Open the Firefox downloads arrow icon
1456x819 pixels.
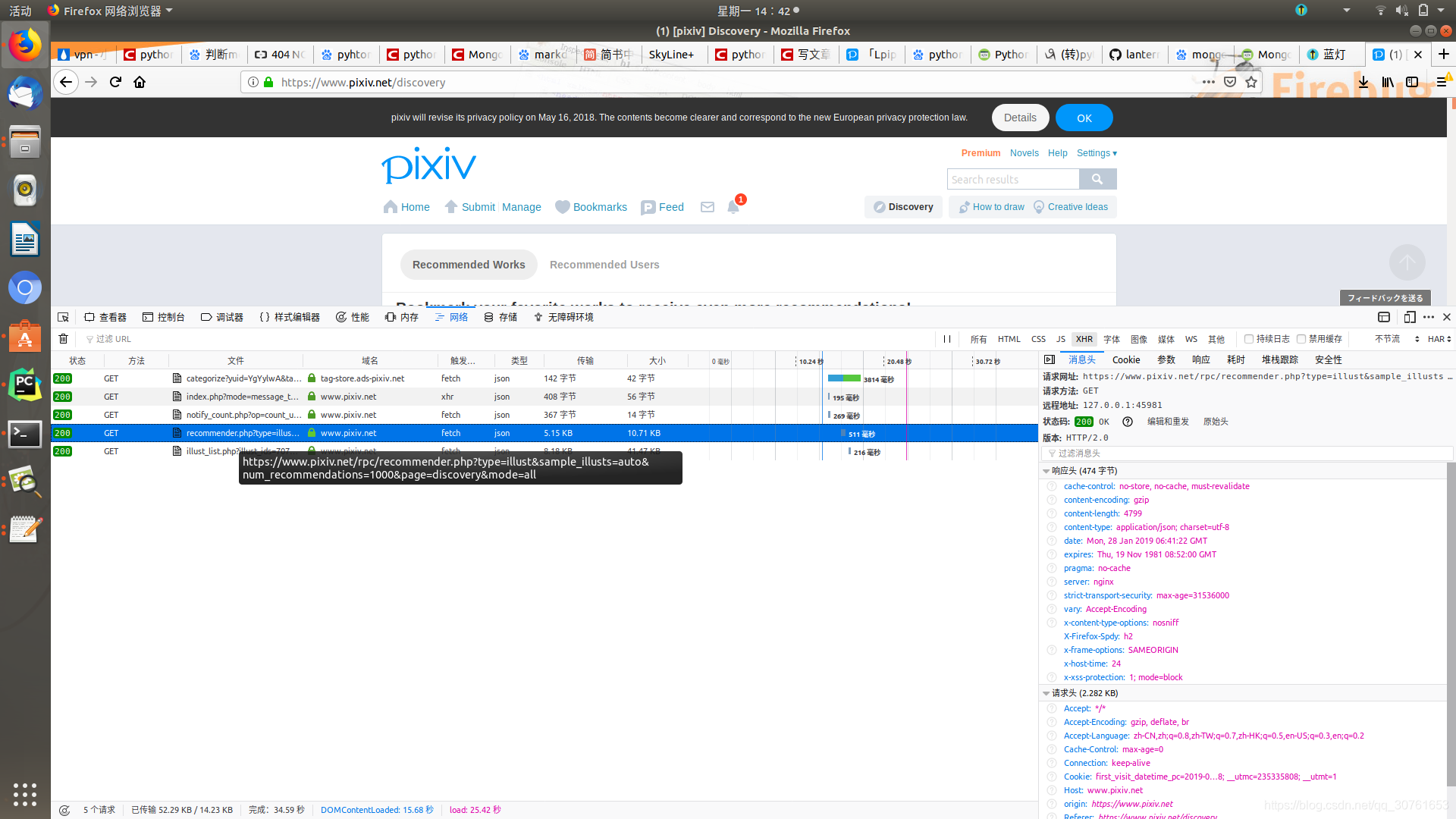pos(1363,82)
